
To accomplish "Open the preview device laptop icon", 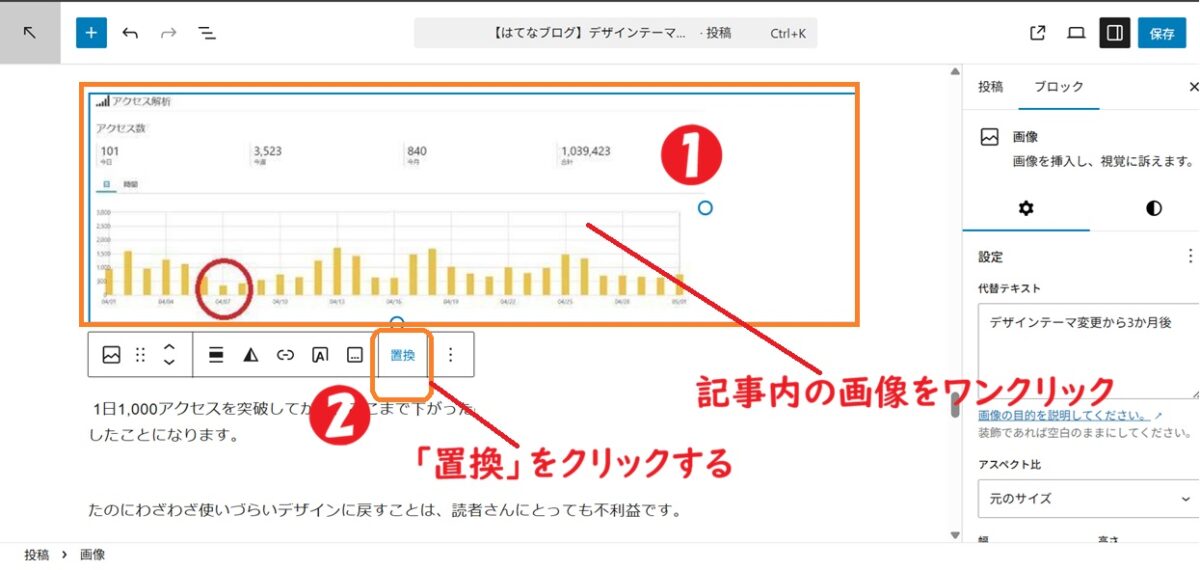I will pos(1076,33).
